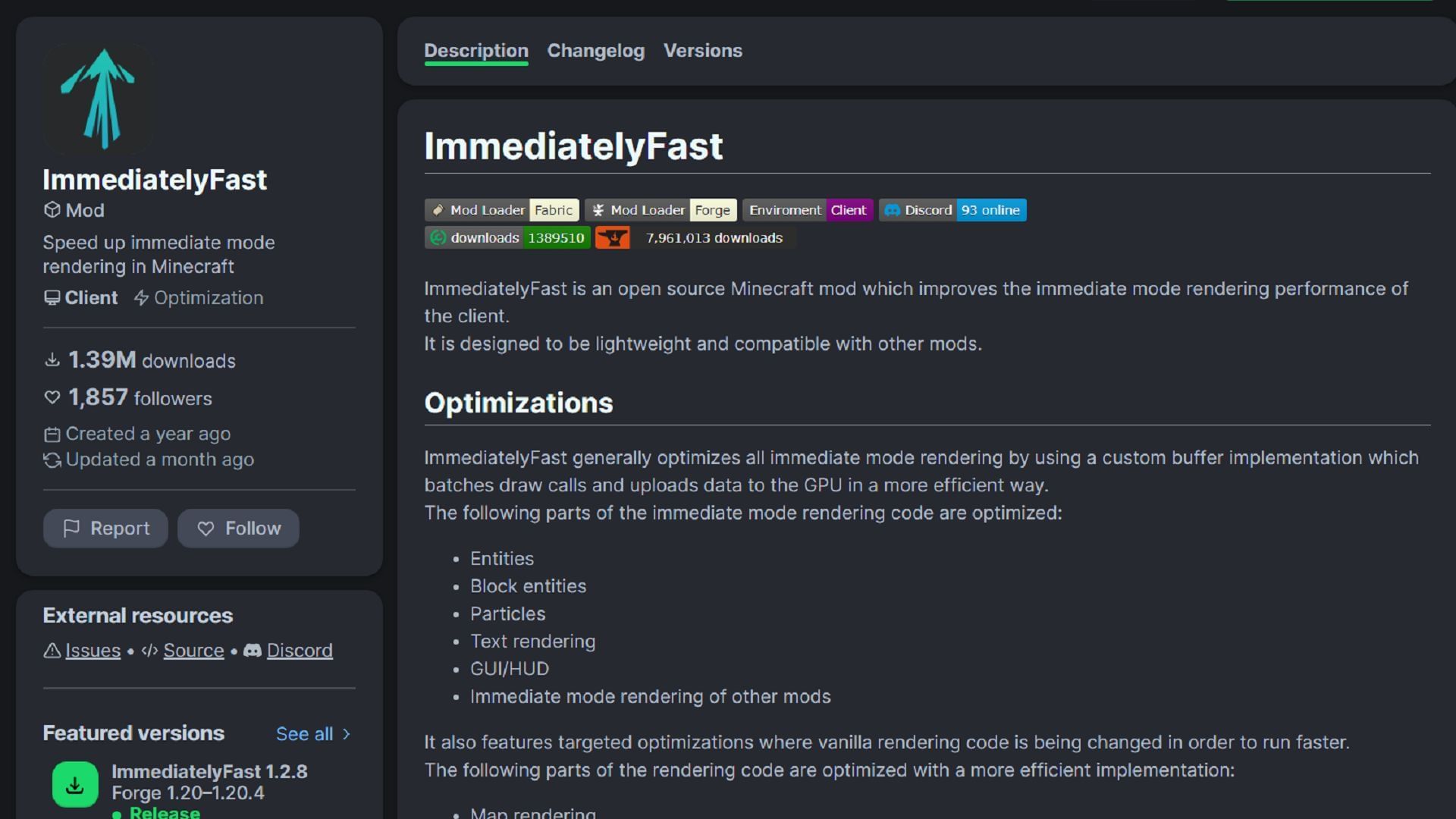Switch to the Versions tab
Viewport: 1456px width, 819px height.
point(702,50)
